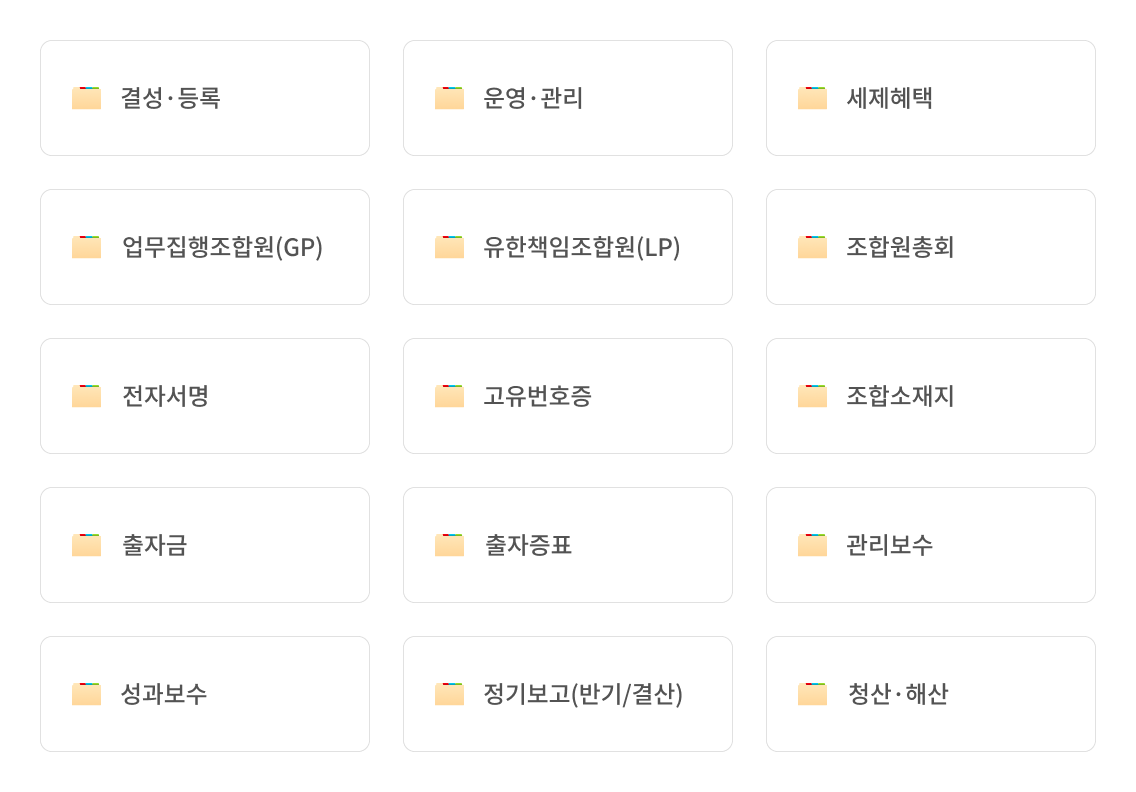The width and height of the screenshot is (1136, 792).
Task: Click the 운영·관리 label text
Action: [x=533, y=98]
